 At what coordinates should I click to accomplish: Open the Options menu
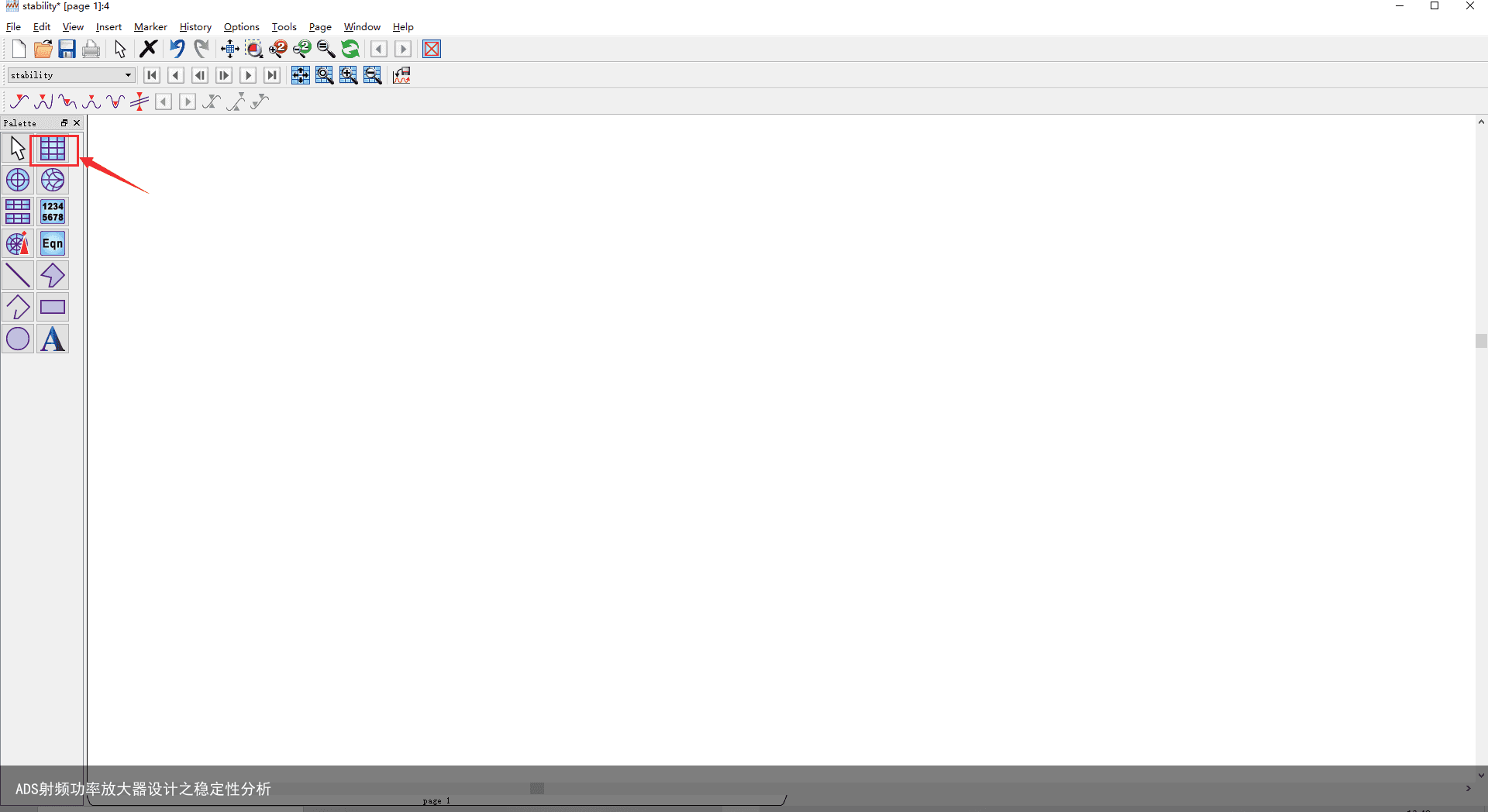point(241,26)
